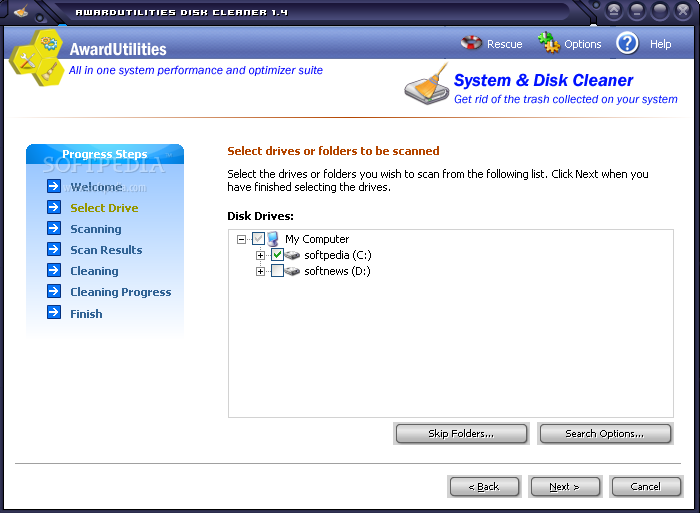Select the softpedia (C:) tree label
Viewport: 700px width, 513px height.
pos(338,255)
